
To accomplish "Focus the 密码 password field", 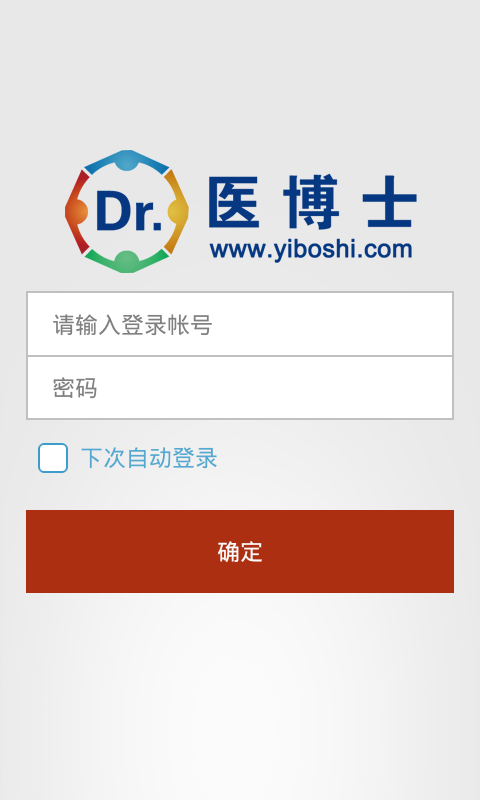I will coord(240,388).
